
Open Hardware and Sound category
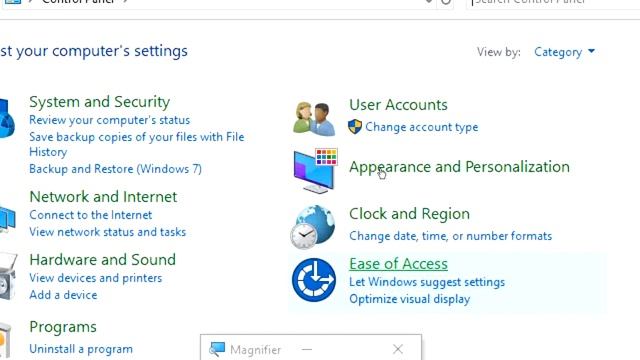coord(102,260)
